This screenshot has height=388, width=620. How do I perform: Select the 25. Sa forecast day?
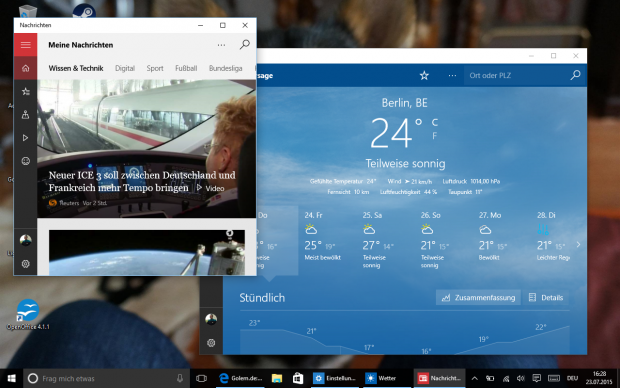[x=385, y=240]
